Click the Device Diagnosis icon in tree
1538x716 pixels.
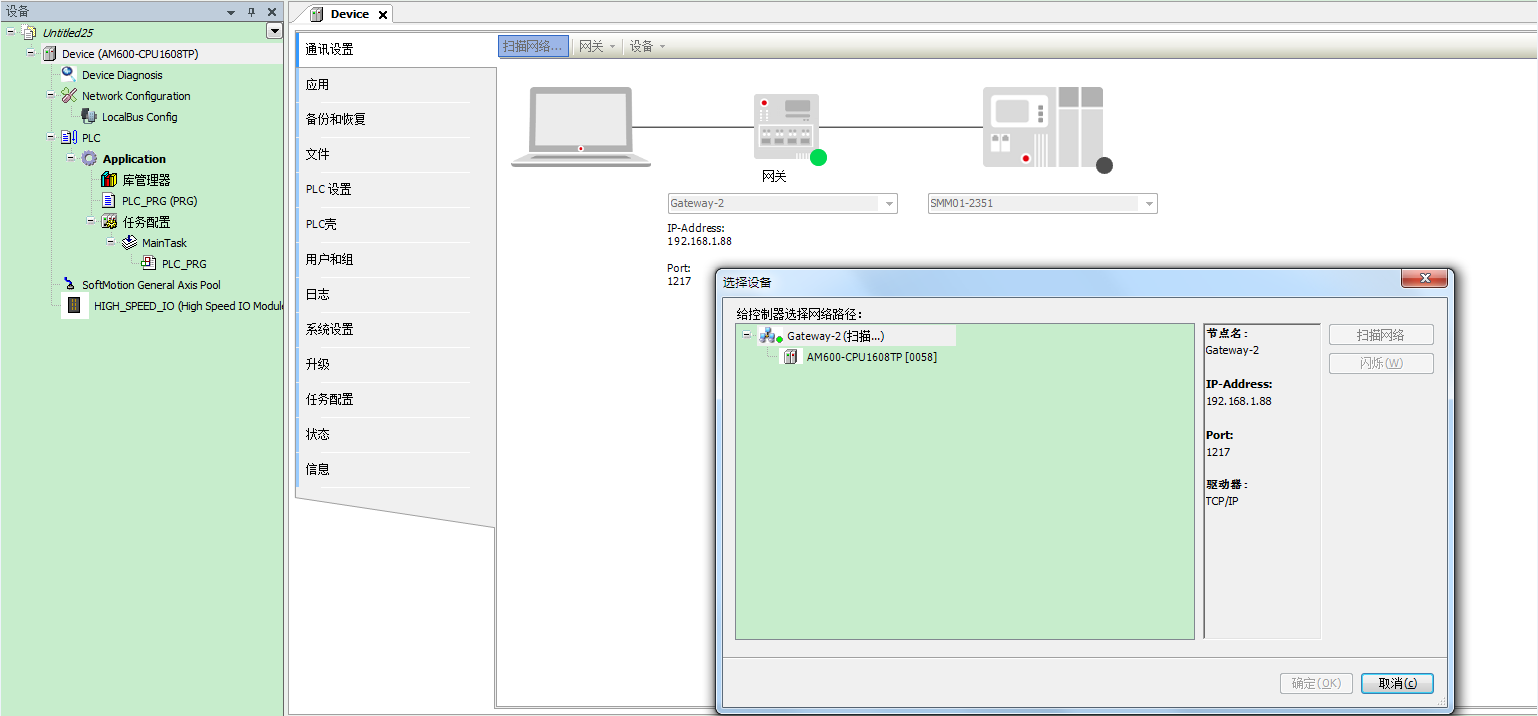68,74
